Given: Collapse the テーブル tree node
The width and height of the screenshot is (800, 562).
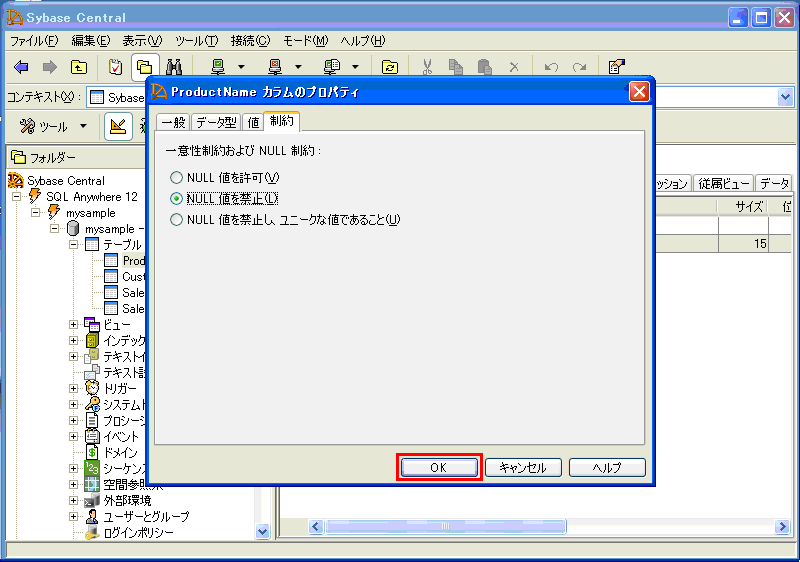Looking at the screenshot, I should pos(74,244).
